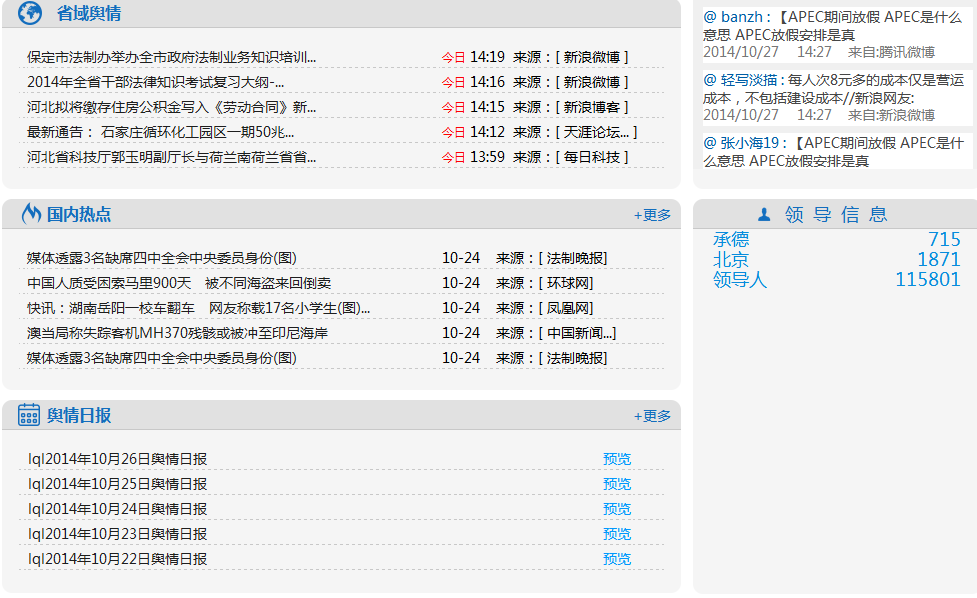Click the person icon beside 领导信息
977x598 pixels.
tap(764, 214)
